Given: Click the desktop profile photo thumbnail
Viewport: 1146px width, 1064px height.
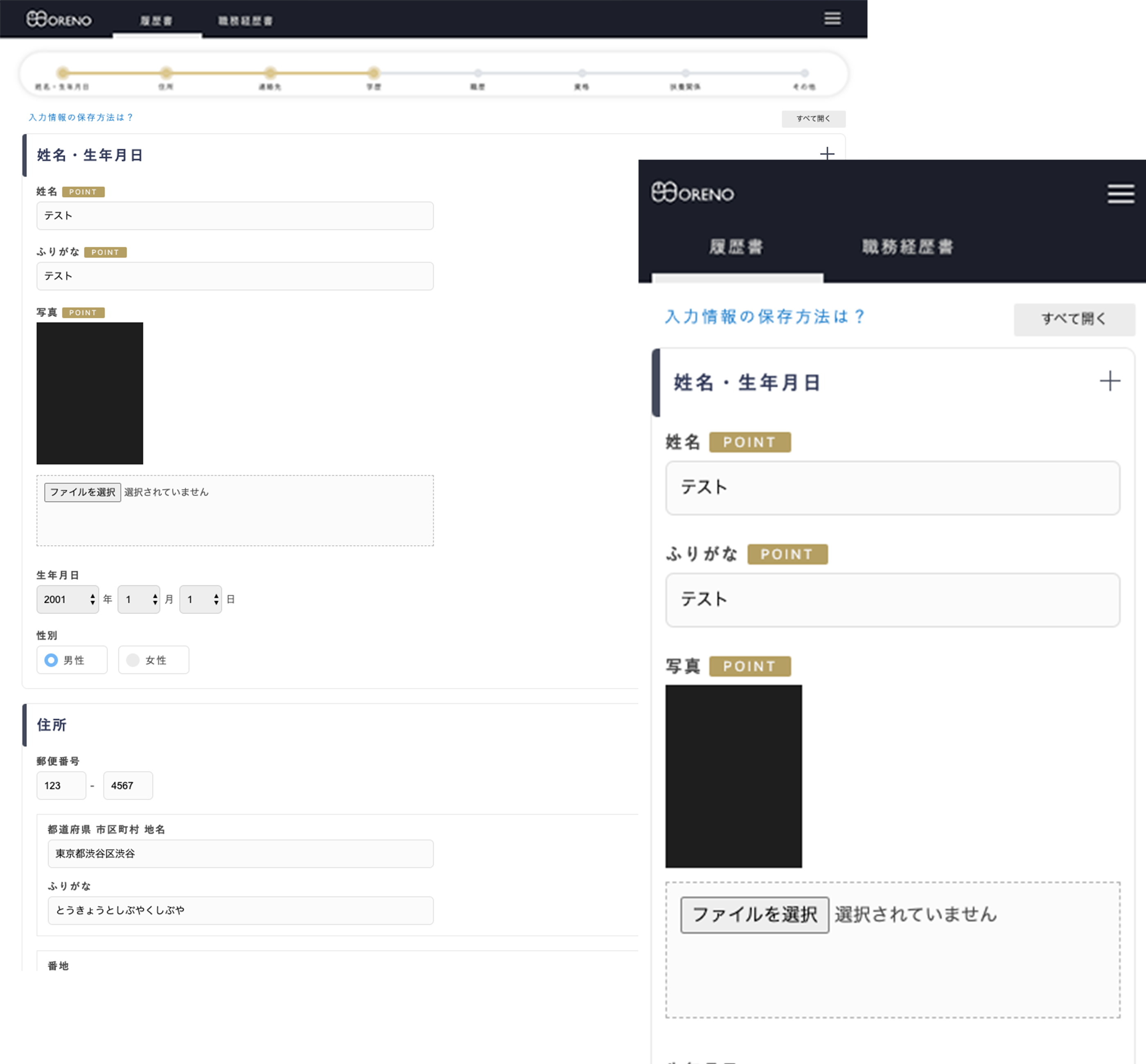Looking at the screenshot, I should click(x=90, y=393).
